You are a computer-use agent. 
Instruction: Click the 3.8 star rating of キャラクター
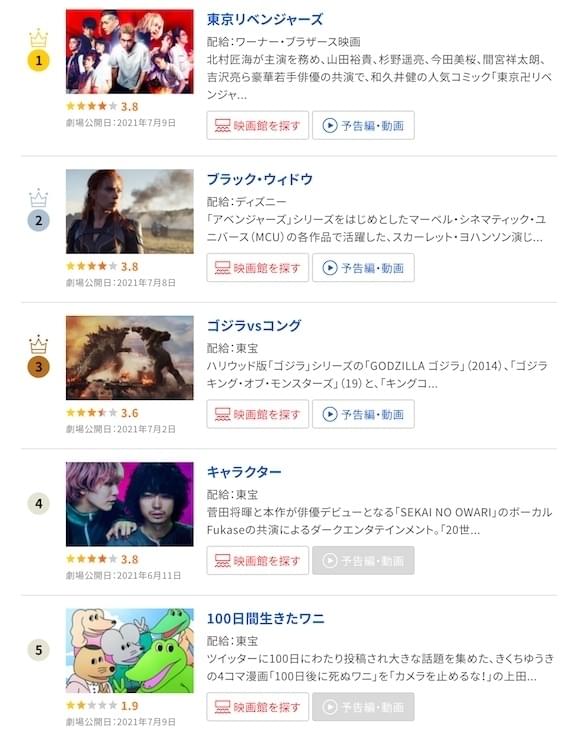pos(102,559)
